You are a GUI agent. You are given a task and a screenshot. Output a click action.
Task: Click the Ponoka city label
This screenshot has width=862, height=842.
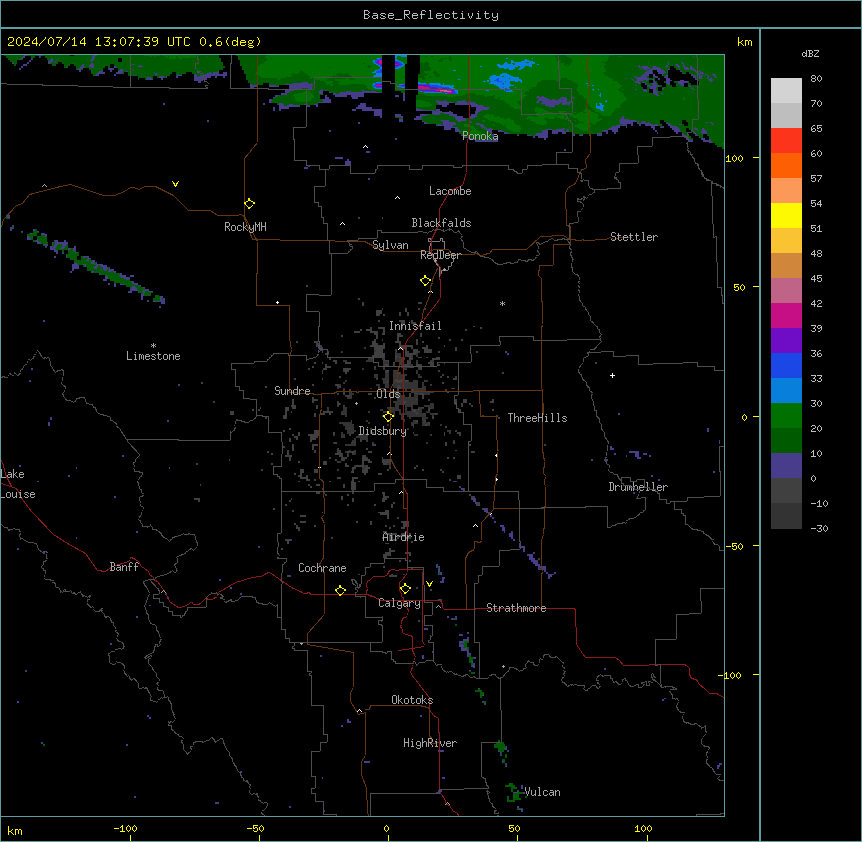tap(480, 136)
